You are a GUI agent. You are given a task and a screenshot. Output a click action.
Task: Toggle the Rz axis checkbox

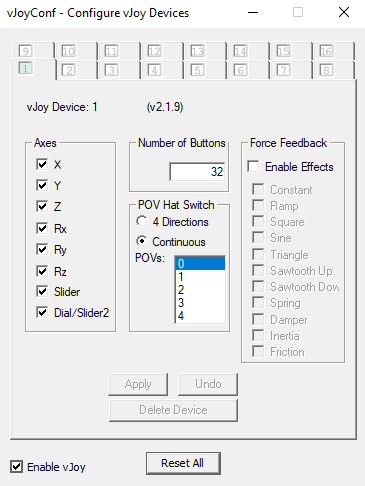tap(42, 271)
